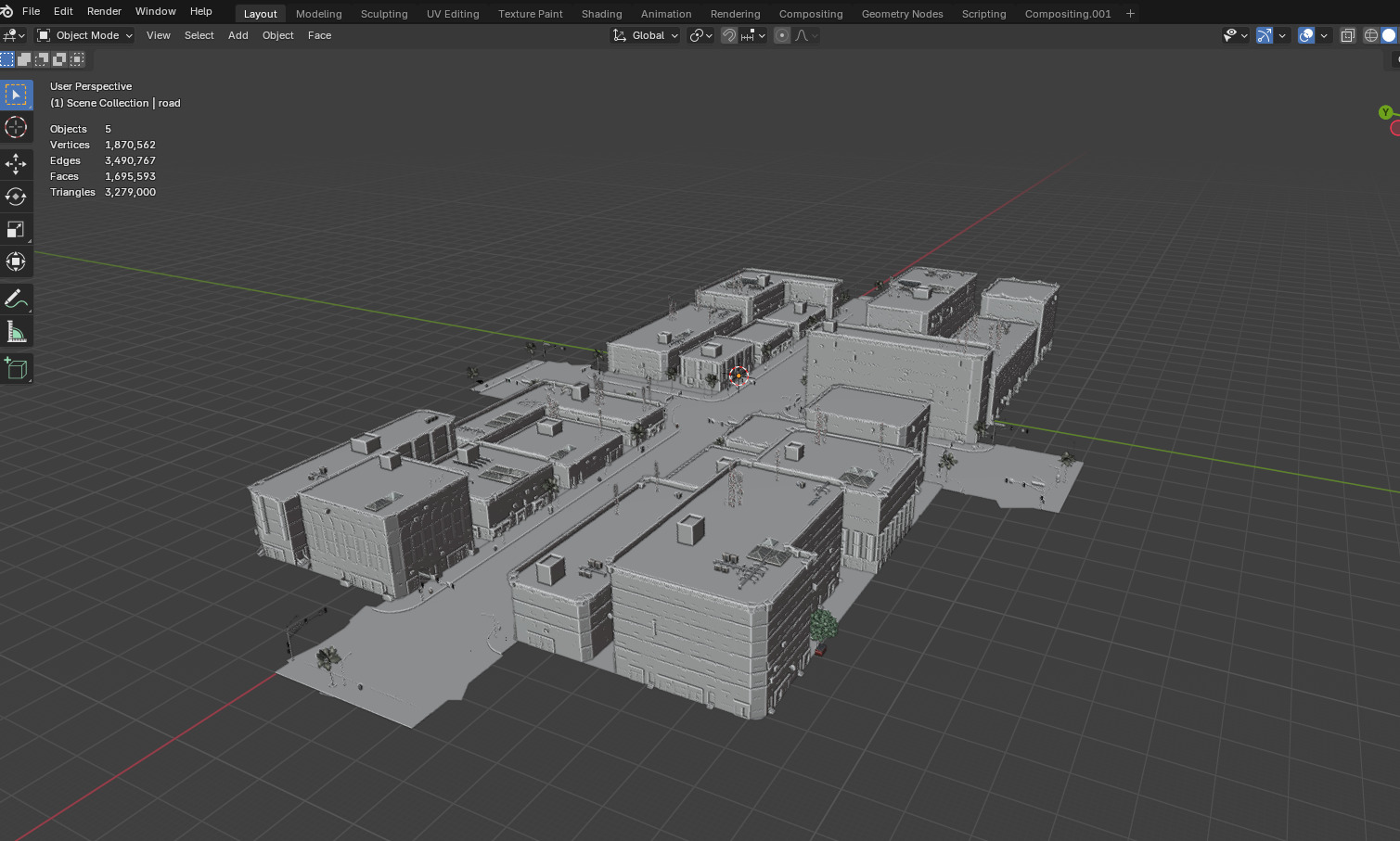Image resolution: width=1400 pixels, height=841 pixels.
Task: Select the Add Cube tool
Action: [x=16, y=368]
